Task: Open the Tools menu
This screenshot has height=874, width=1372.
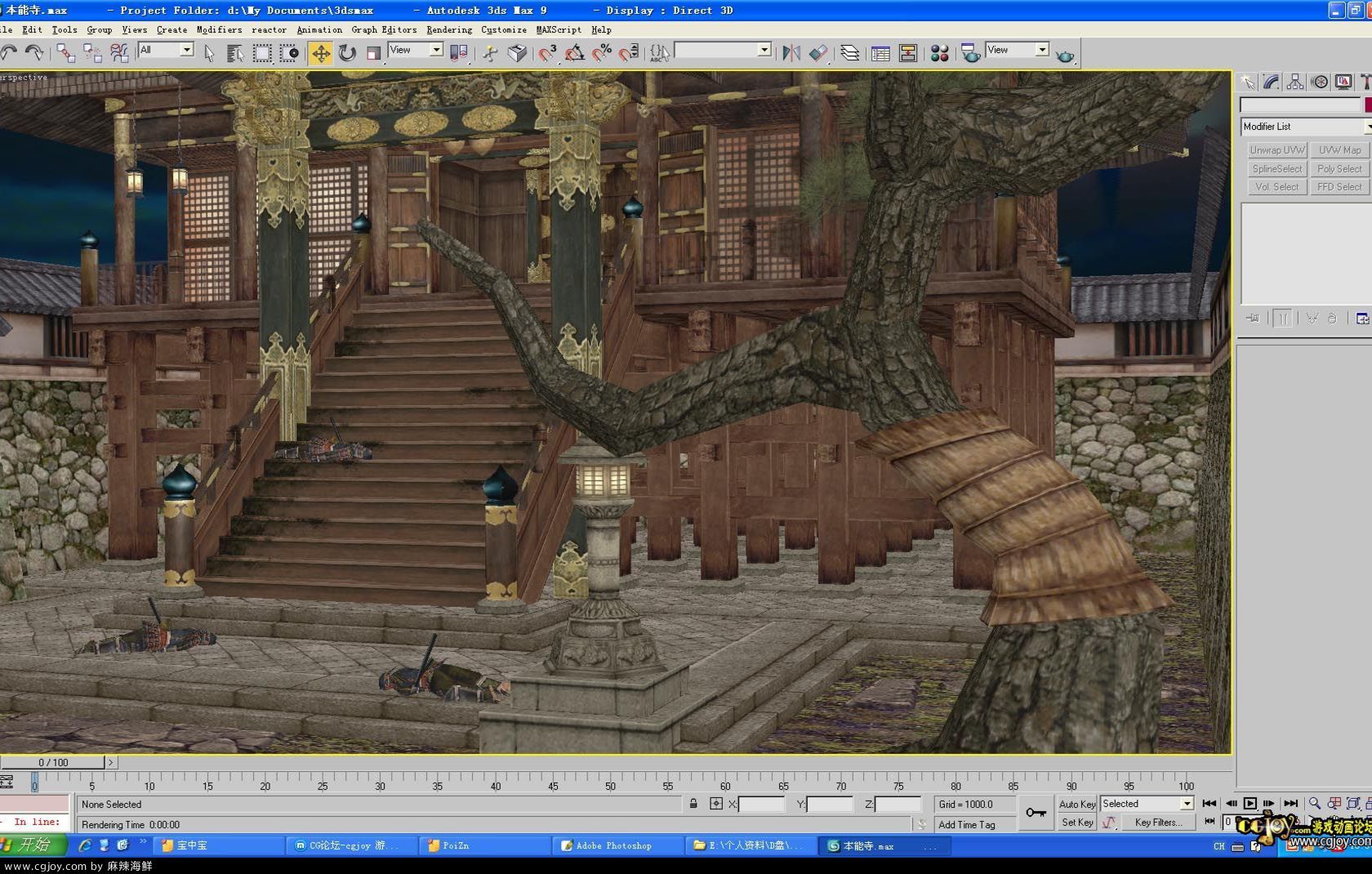Action: (x=65, y=29)
